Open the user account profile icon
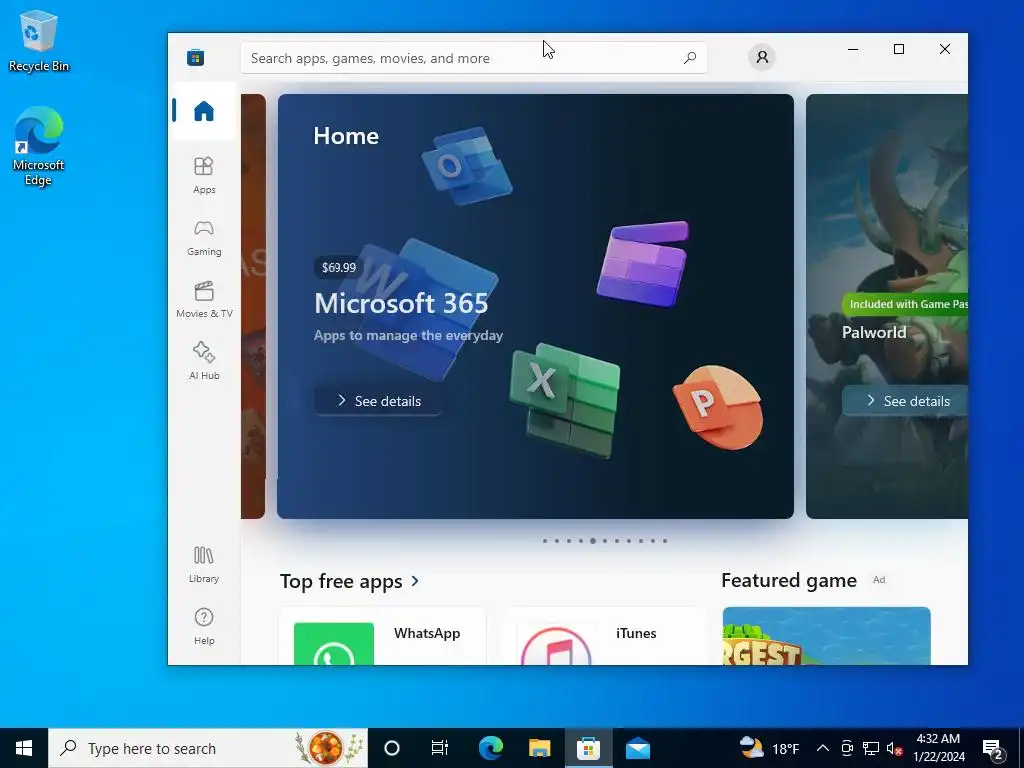The height and width of the screenshot is (768, 1024). [x=761, y=57]
